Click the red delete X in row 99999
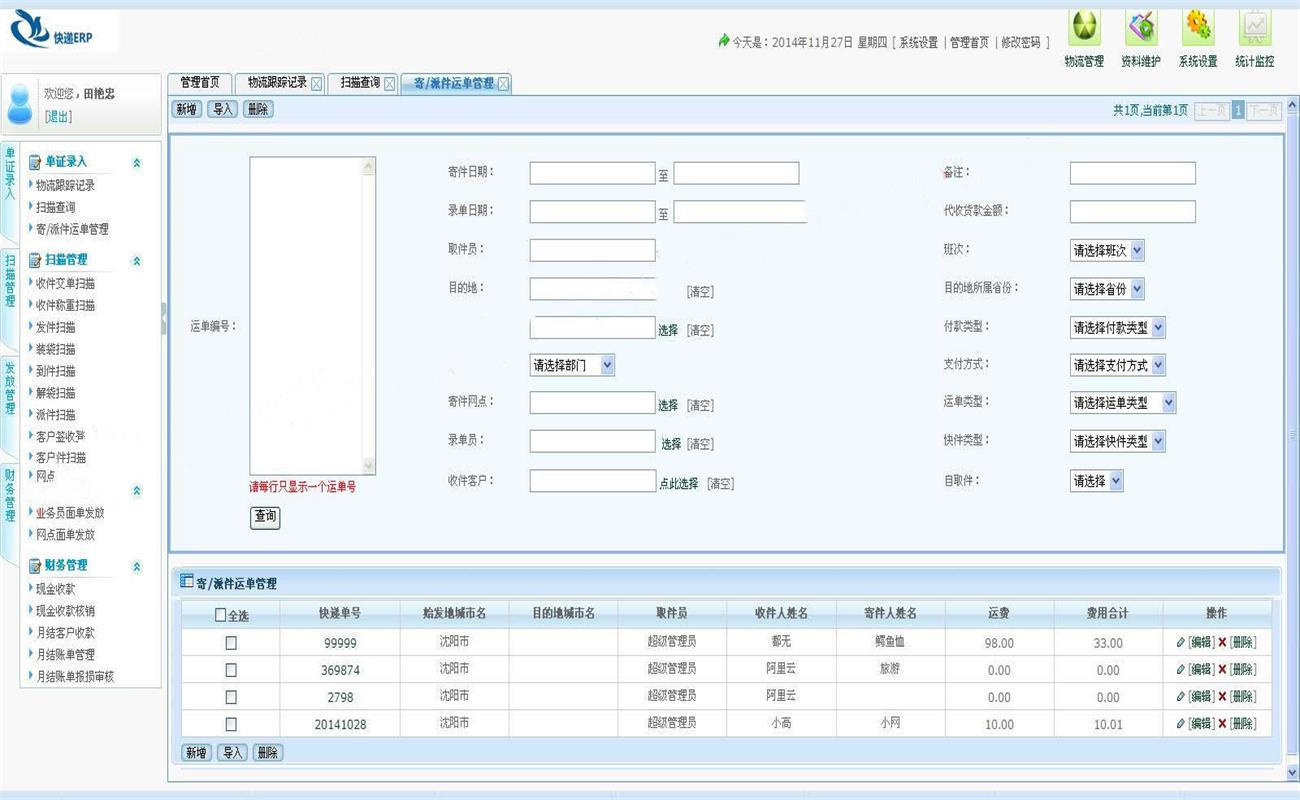This screenshot has height=800, width=1300. (x=1222, y=642)
